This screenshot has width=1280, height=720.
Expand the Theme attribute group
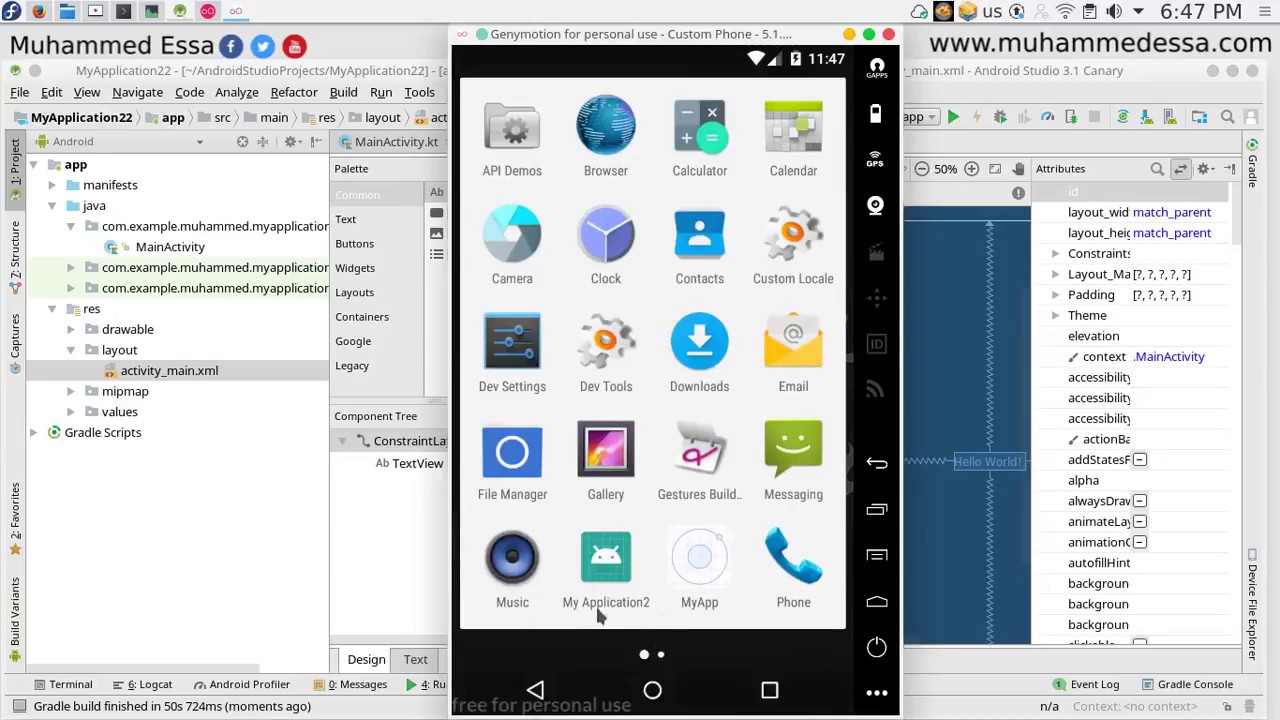[1055, 316]
